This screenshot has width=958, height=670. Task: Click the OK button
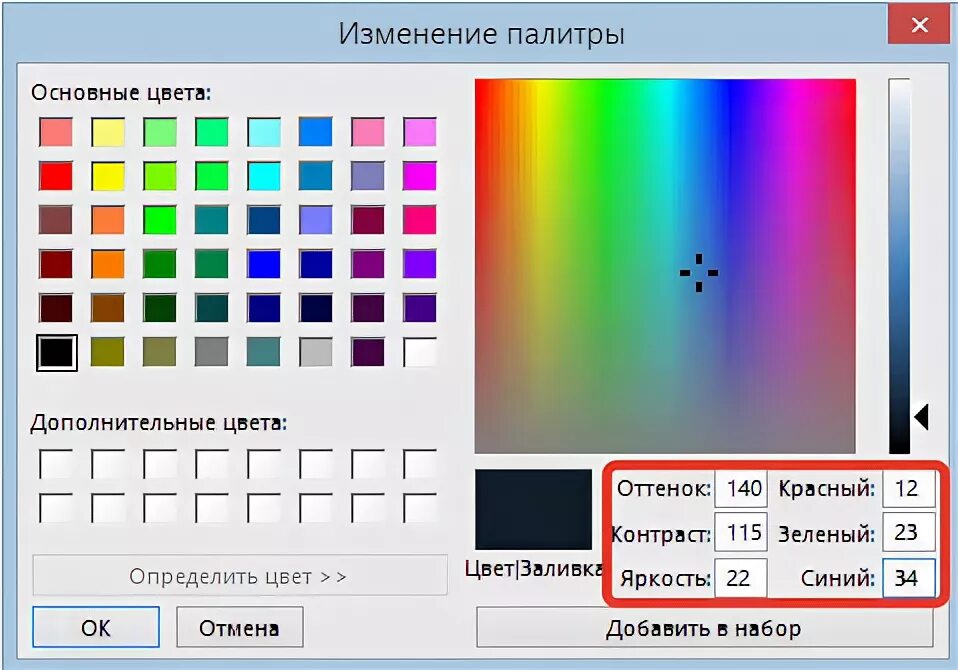(x=96, y=627)
